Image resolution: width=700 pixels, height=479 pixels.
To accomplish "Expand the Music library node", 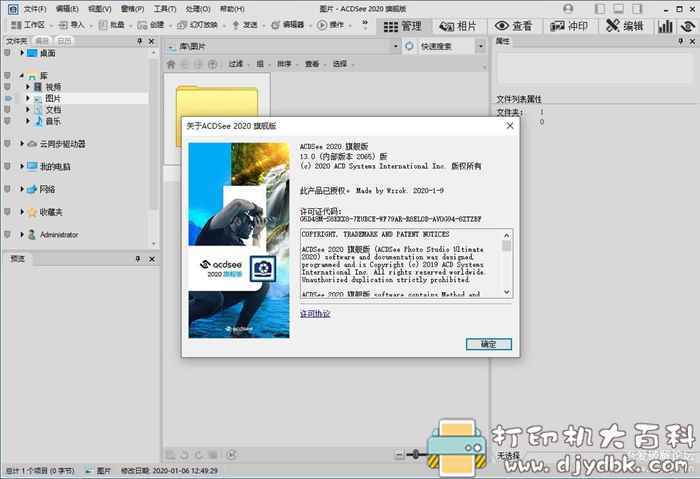I will 28,121.
